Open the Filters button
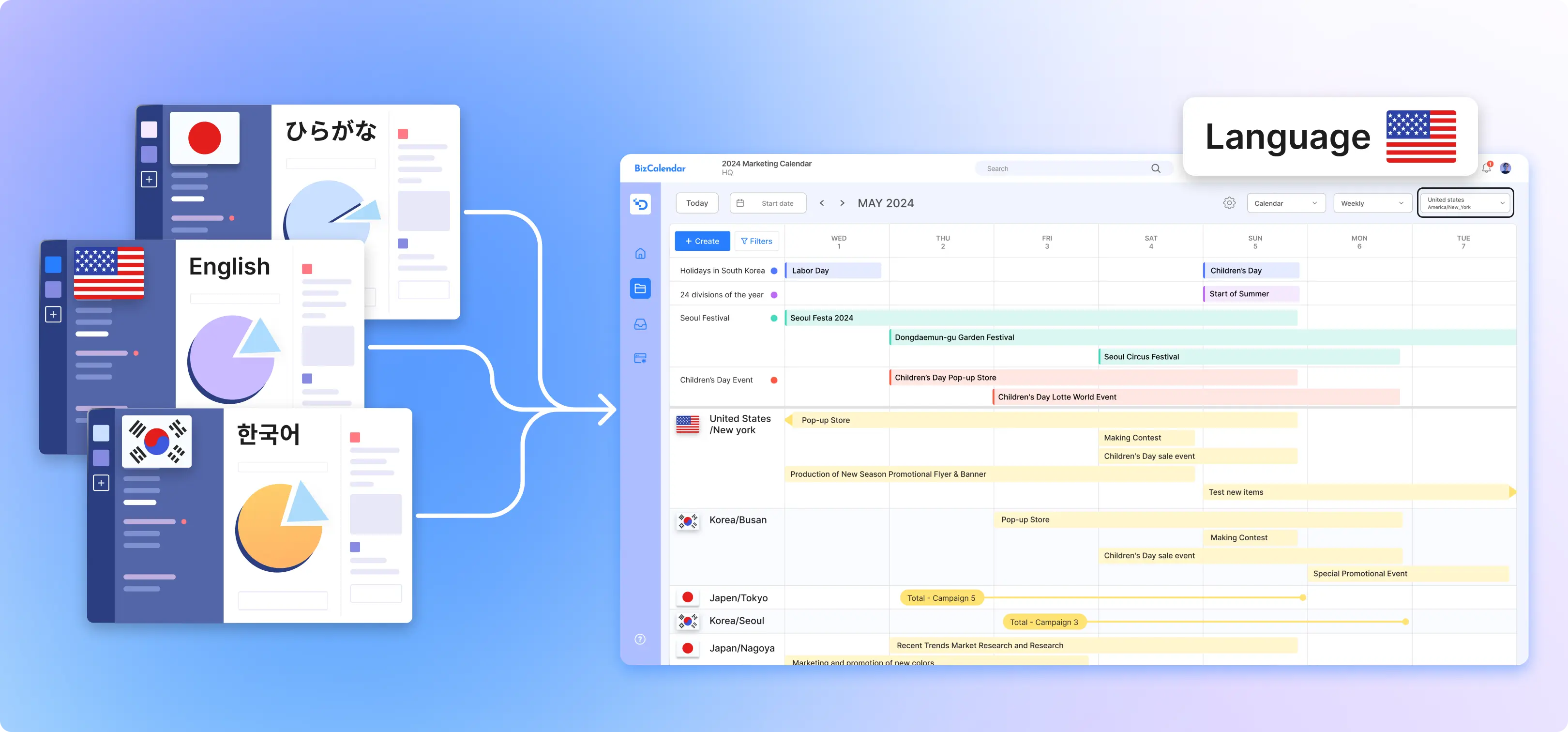 click(x=756, y=241)
